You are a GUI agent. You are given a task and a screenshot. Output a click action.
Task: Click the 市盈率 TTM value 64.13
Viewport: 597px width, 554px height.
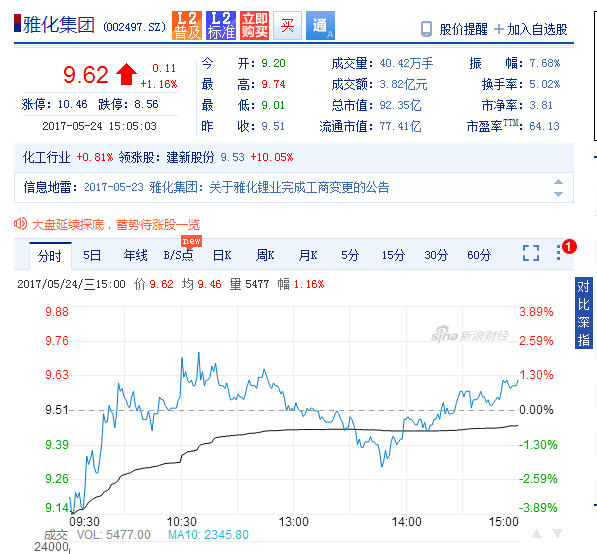tap(544, 126)
